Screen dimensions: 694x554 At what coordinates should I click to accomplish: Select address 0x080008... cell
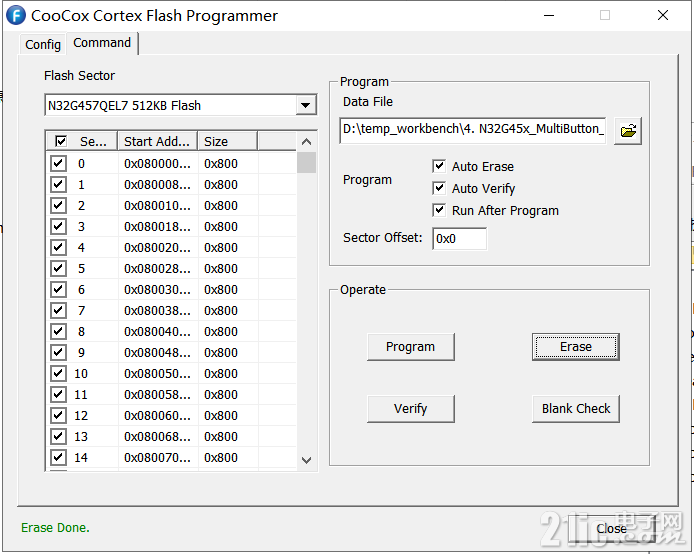(x=157, y=185)
